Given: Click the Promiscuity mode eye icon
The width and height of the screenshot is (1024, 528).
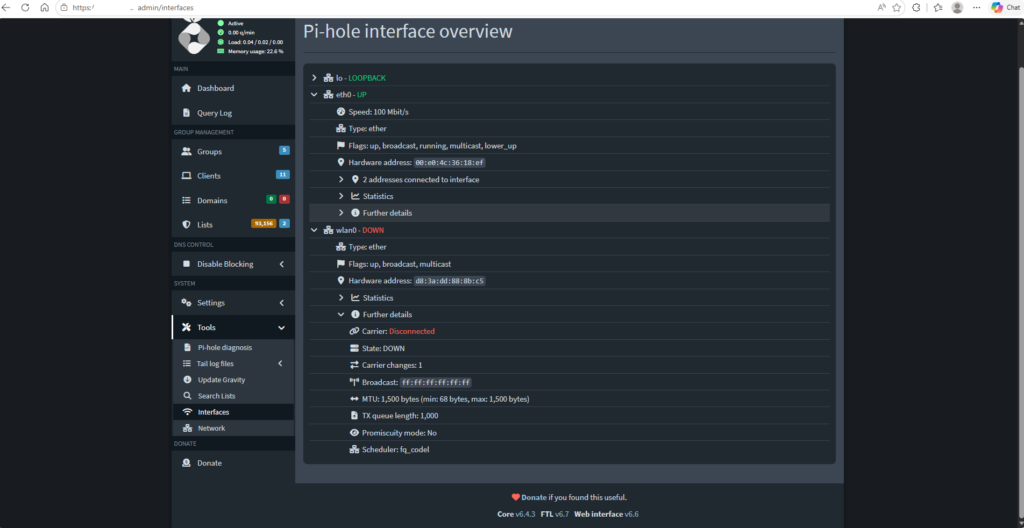Looking at the screenshot, I should pyautogui.click(x=355, y=433).
